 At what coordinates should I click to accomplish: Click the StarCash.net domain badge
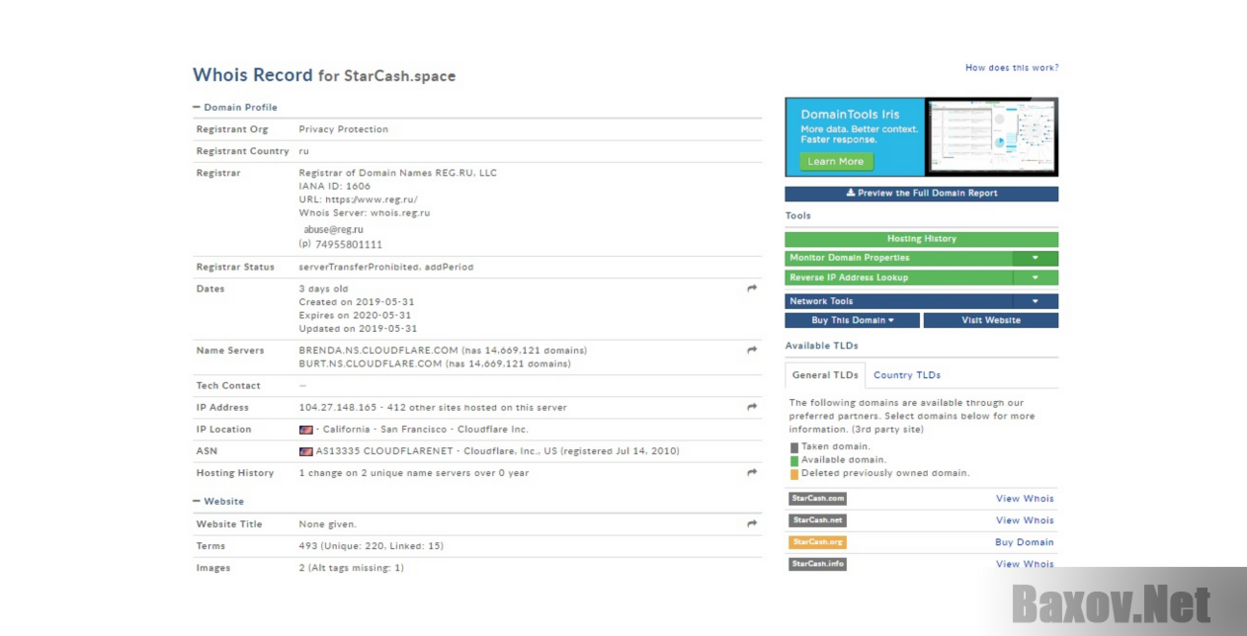[818, 521]
